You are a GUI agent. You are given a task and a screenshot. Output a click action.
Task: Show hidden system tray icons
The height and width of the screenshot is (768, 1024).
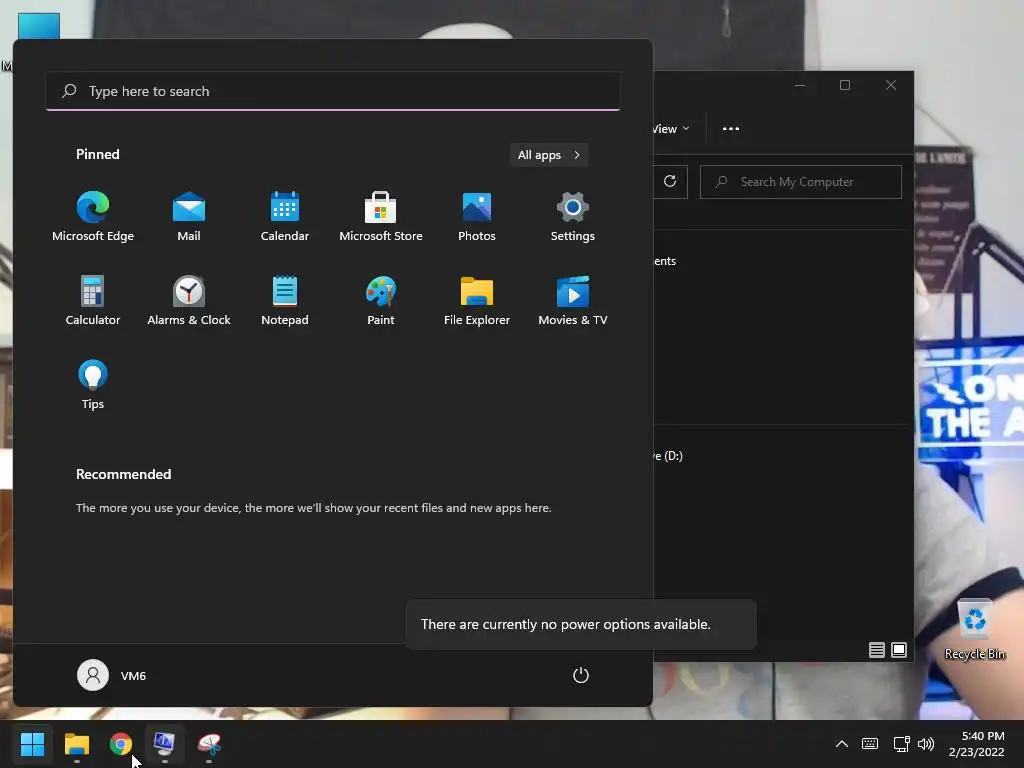(x=842, y=744)
